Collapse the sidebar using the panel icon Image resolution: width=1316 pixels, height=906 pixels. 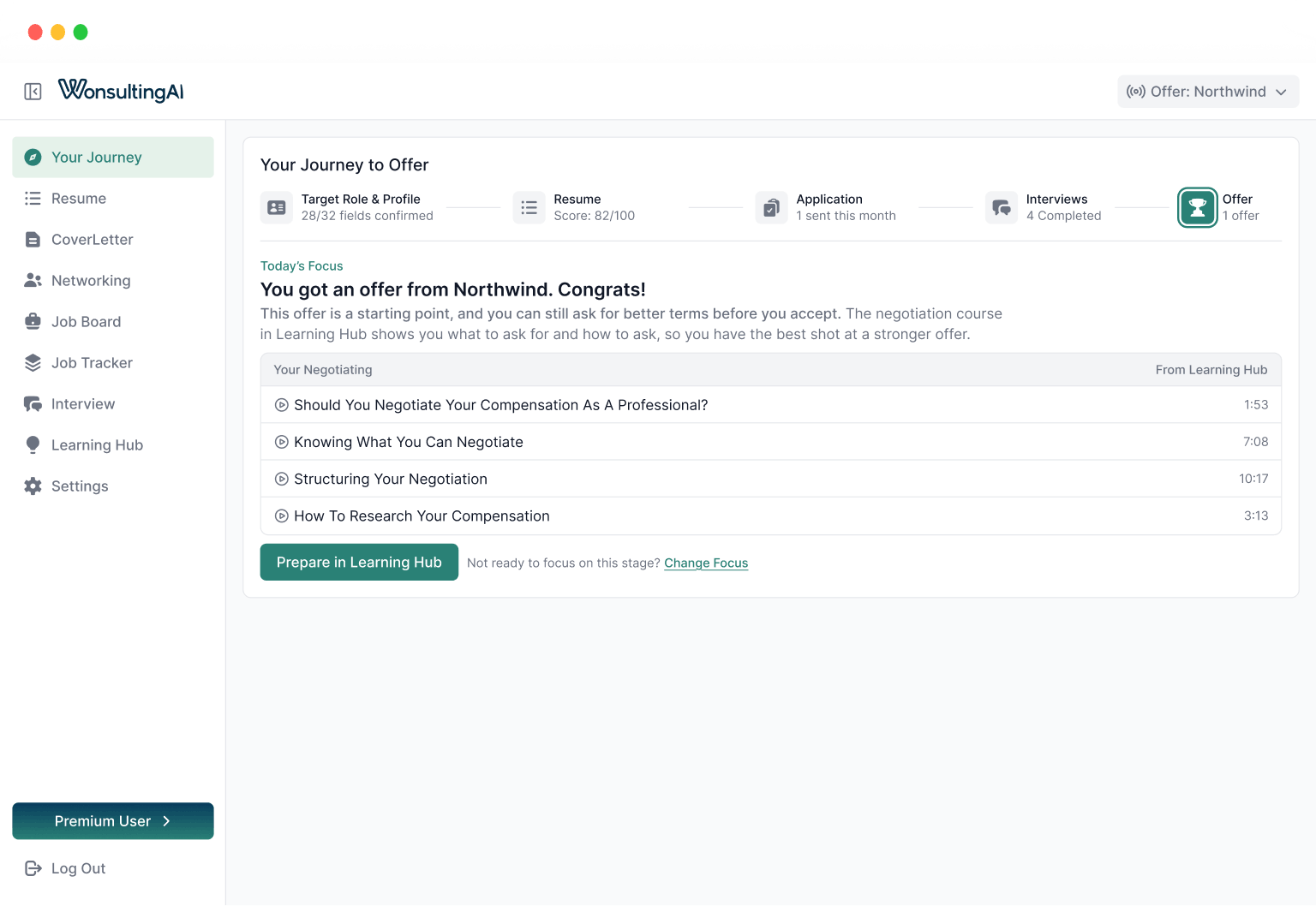(33, 92)
